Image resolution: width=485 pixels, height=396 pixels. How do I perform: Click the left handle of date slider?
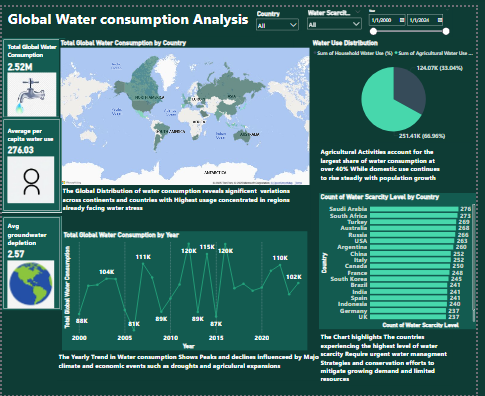click(373, 31)
